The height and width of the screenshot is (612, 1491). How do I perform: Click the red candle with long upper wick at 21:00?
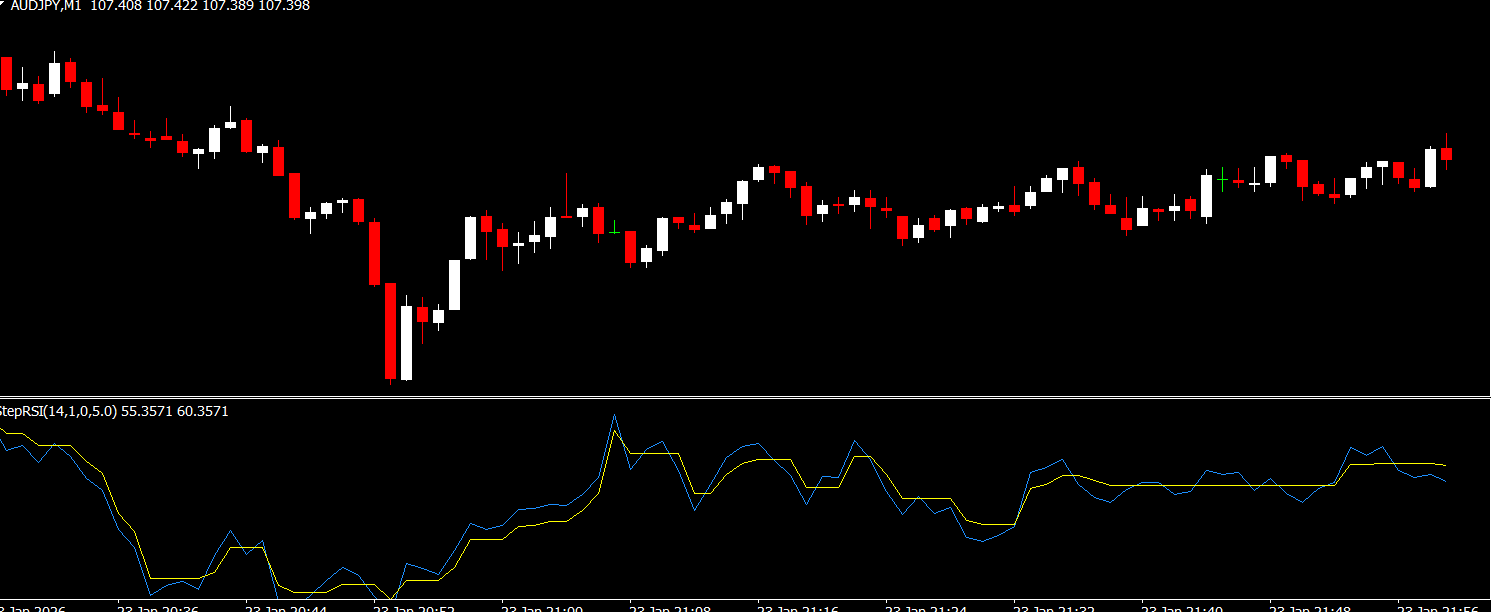click(566, 214)
